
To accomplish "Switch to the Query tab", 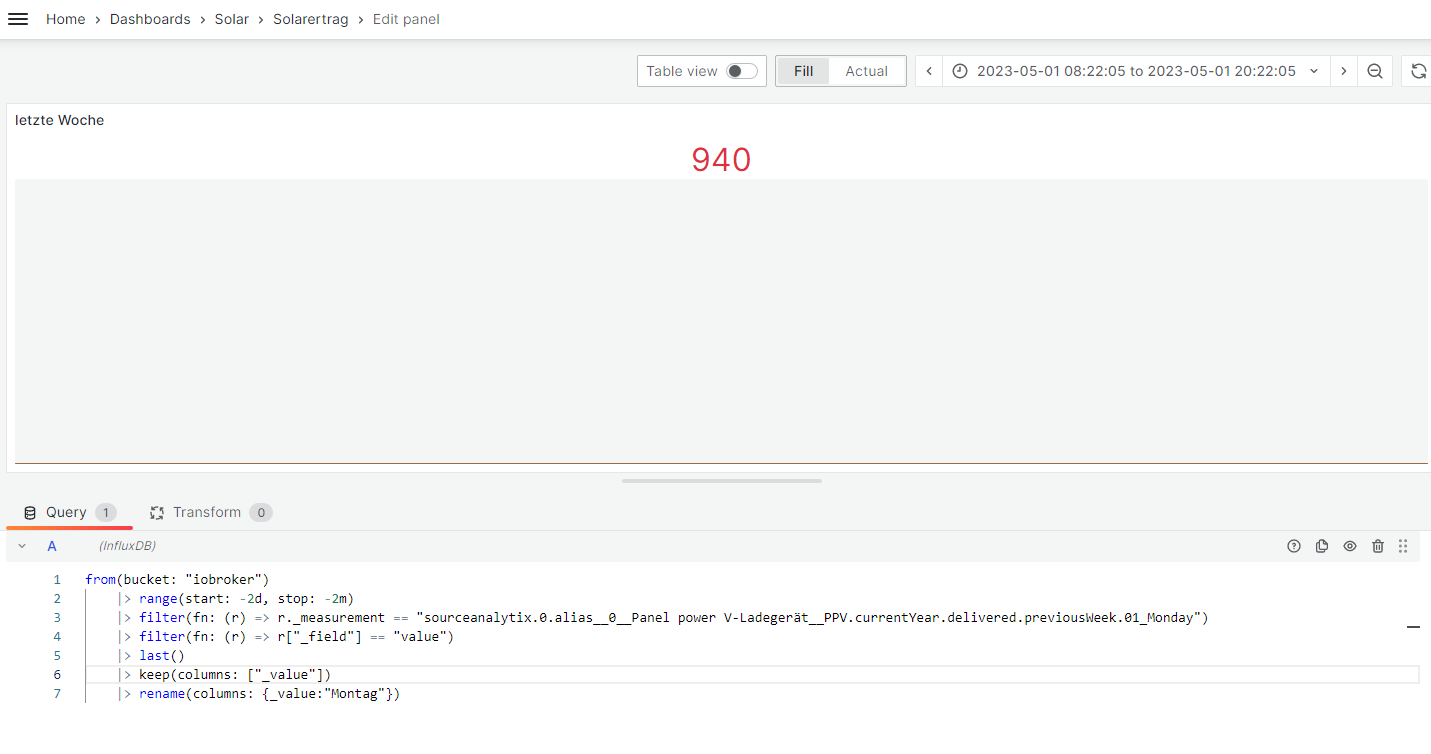I will tap(69, 512).
